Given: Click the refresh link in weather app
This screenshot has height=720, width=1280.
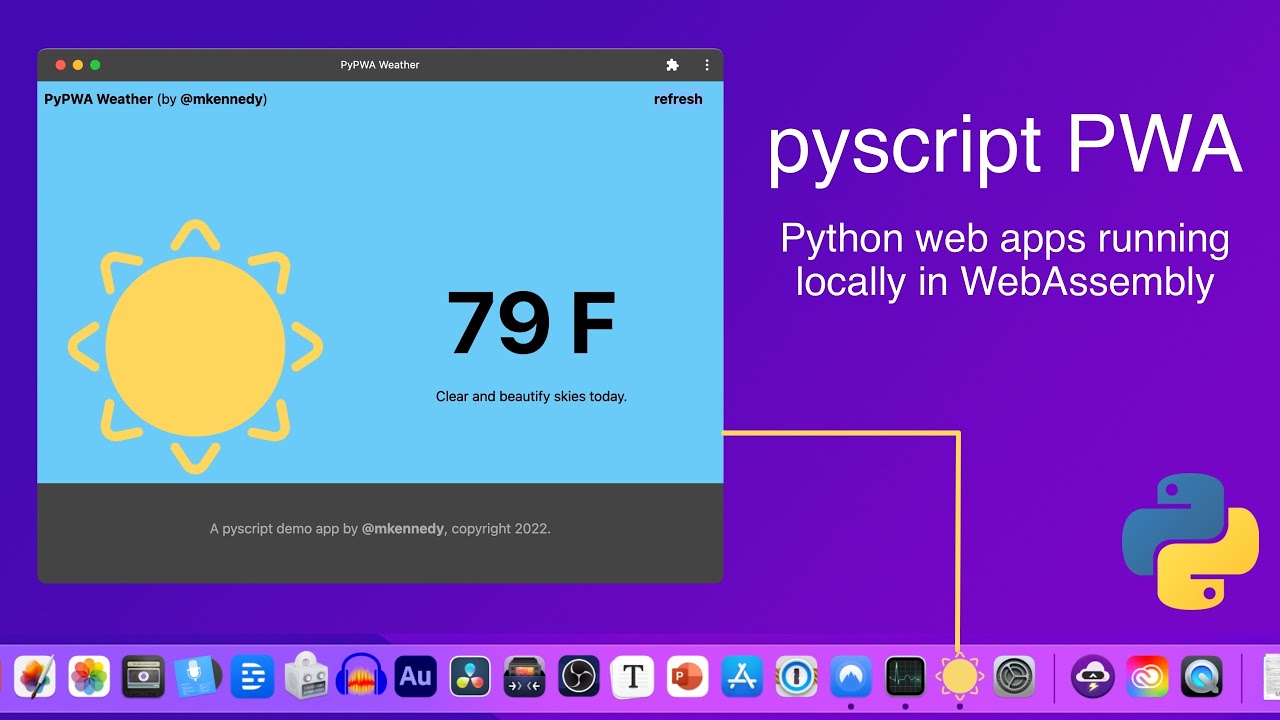Looking at the screenshot, I should [678, 99].
